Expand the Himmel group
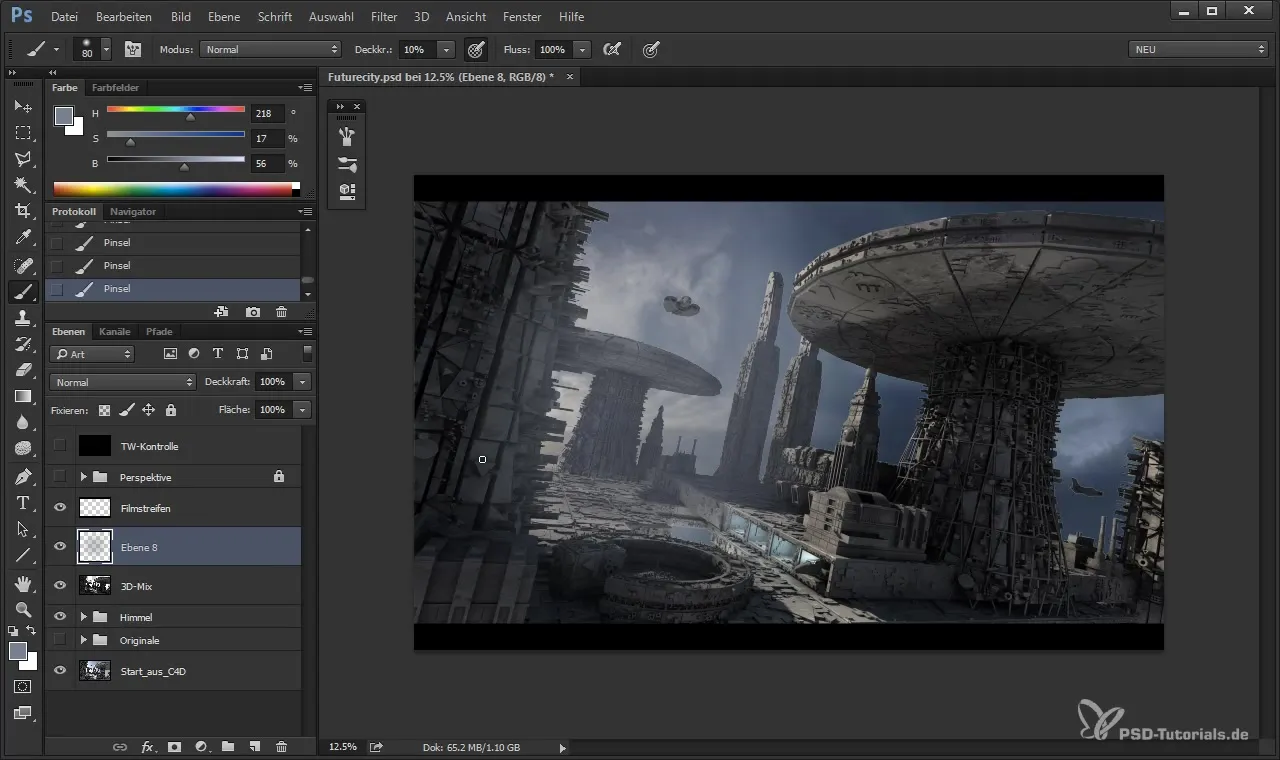This screenshot has width=1280, height=760. [x=84, y=617]
